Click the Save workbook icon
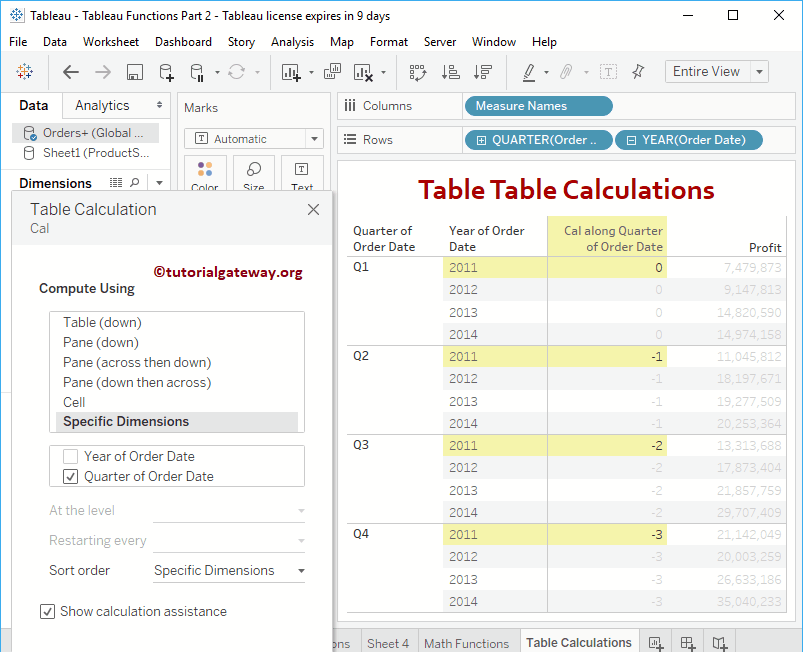The width and height of the screenshot is (803, 652). tap(135, 72)
